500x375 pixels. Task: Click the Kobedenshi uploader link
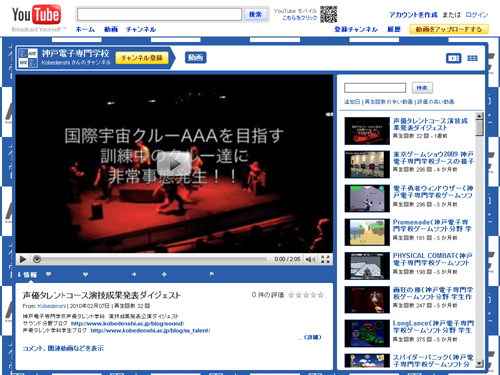point(52,306)
